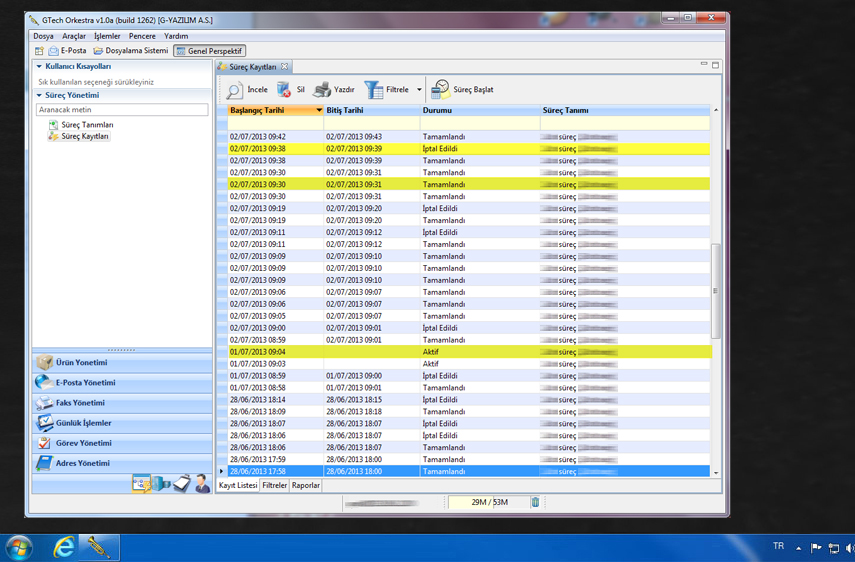Click the filter cell under Durumu header

point(480,123)
